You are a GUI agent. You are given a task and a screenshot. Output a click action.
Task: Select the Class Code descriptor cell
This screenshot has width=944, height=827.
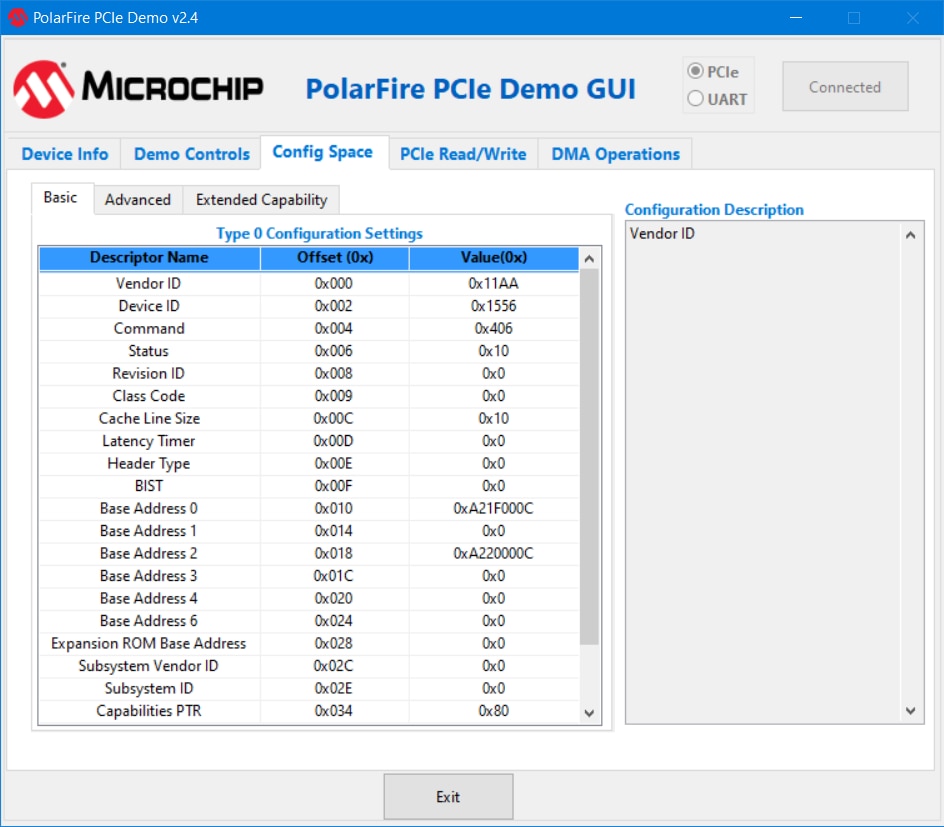149,395
